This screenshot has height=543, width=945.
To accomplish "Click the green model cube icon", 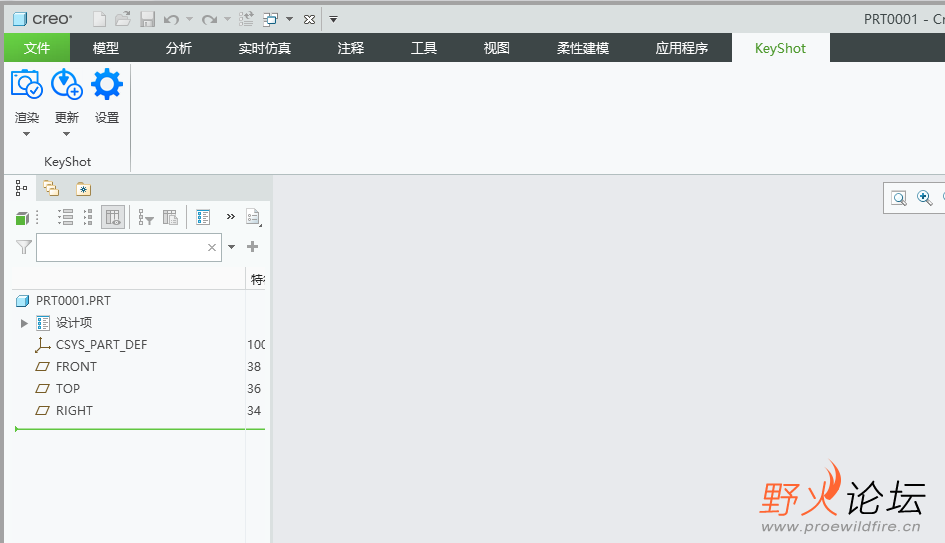I will tap(22, 218).
